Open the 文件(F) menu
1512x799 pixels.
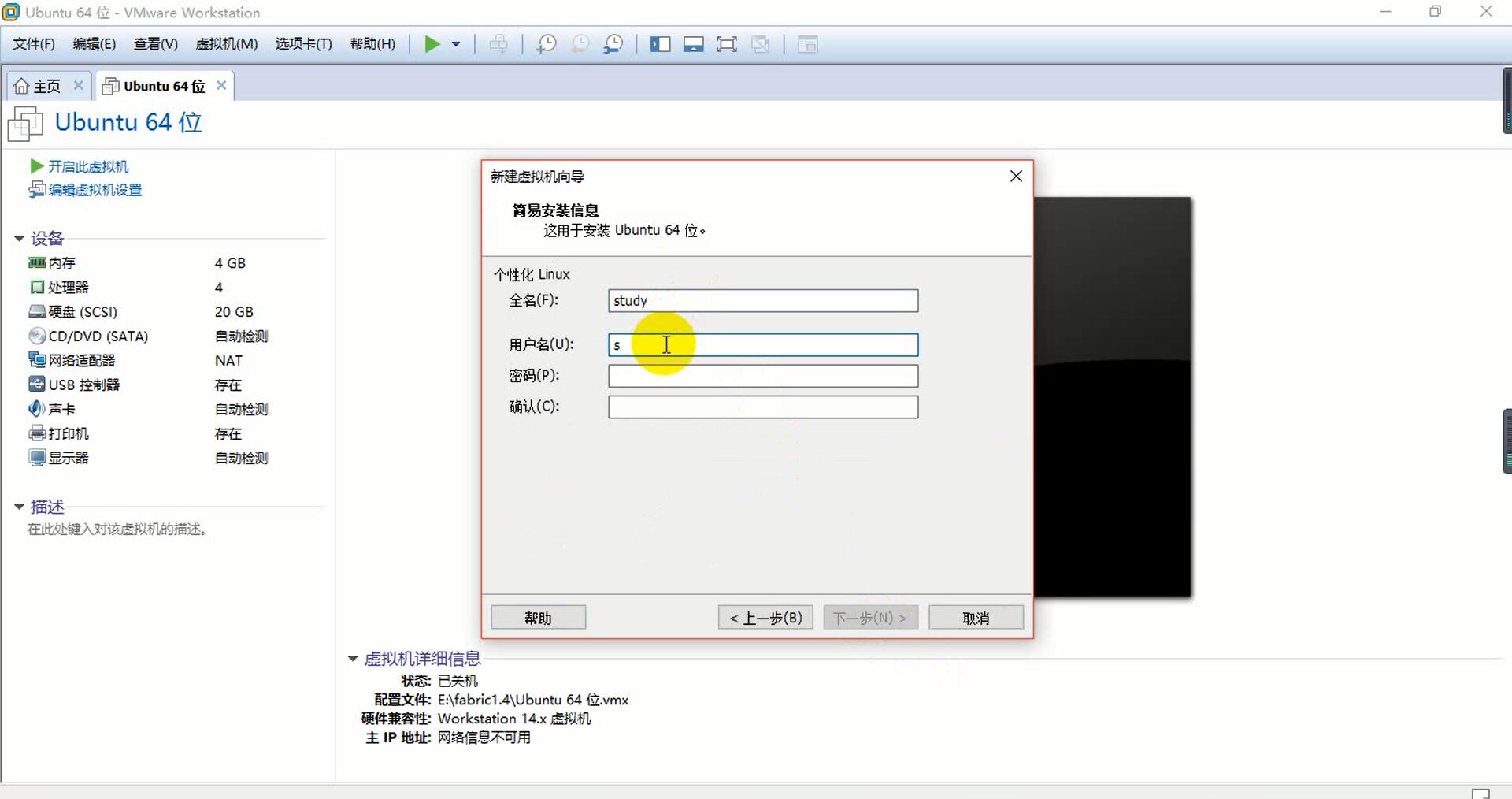(x=34, y=44)
